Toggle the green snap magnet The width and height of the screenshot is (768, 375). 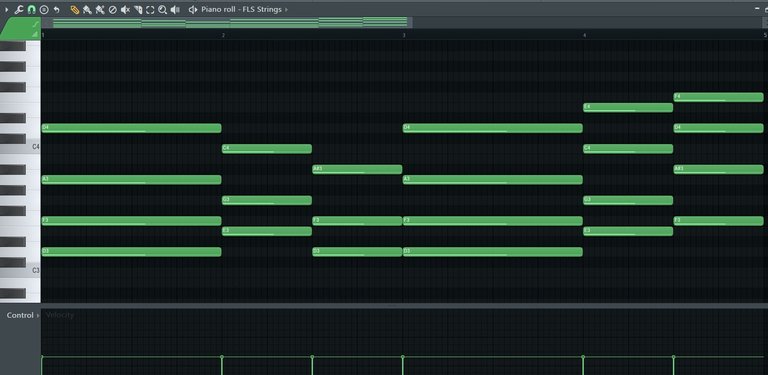click(31, 9)
